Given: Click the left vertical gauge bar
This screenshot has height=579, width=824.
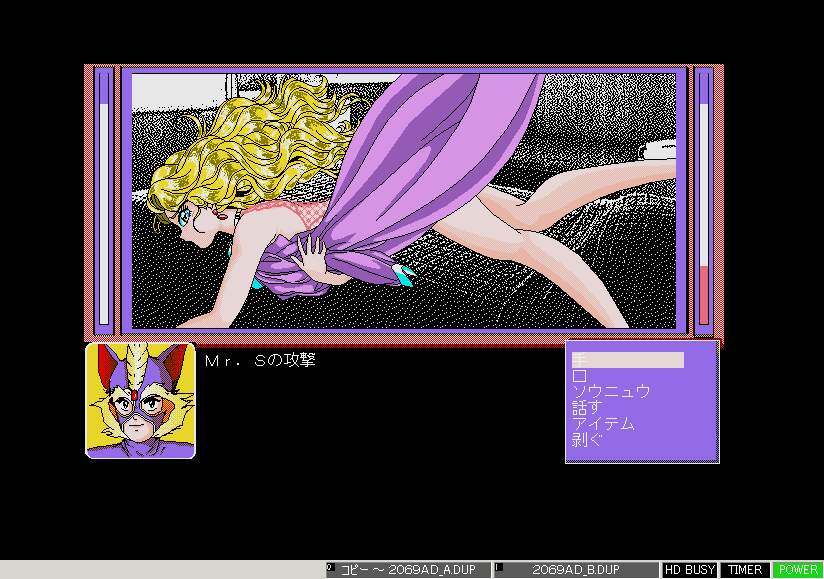Looking at the screenshot, I should tap(104, 200).
